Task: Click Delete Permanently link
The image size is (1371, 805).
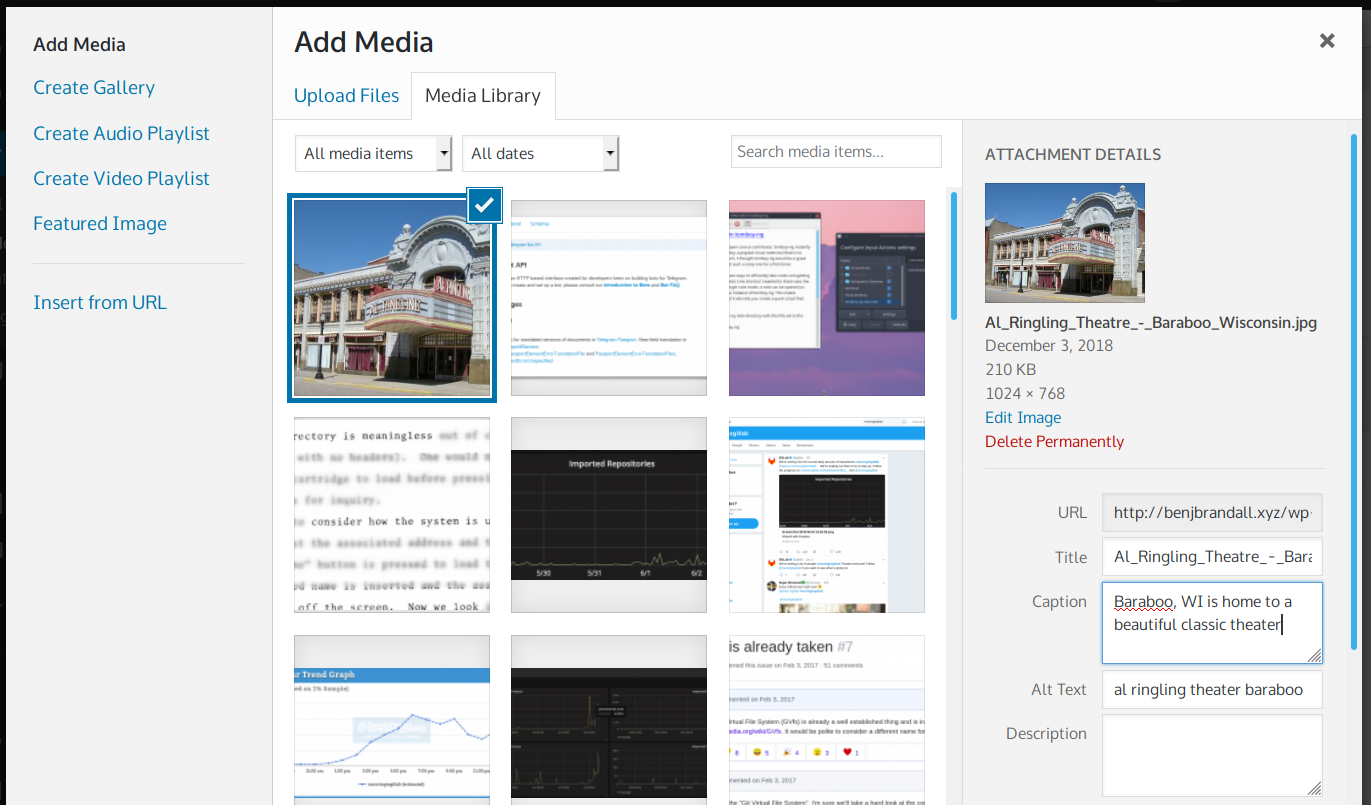Action: click(x=1054, y=441)
